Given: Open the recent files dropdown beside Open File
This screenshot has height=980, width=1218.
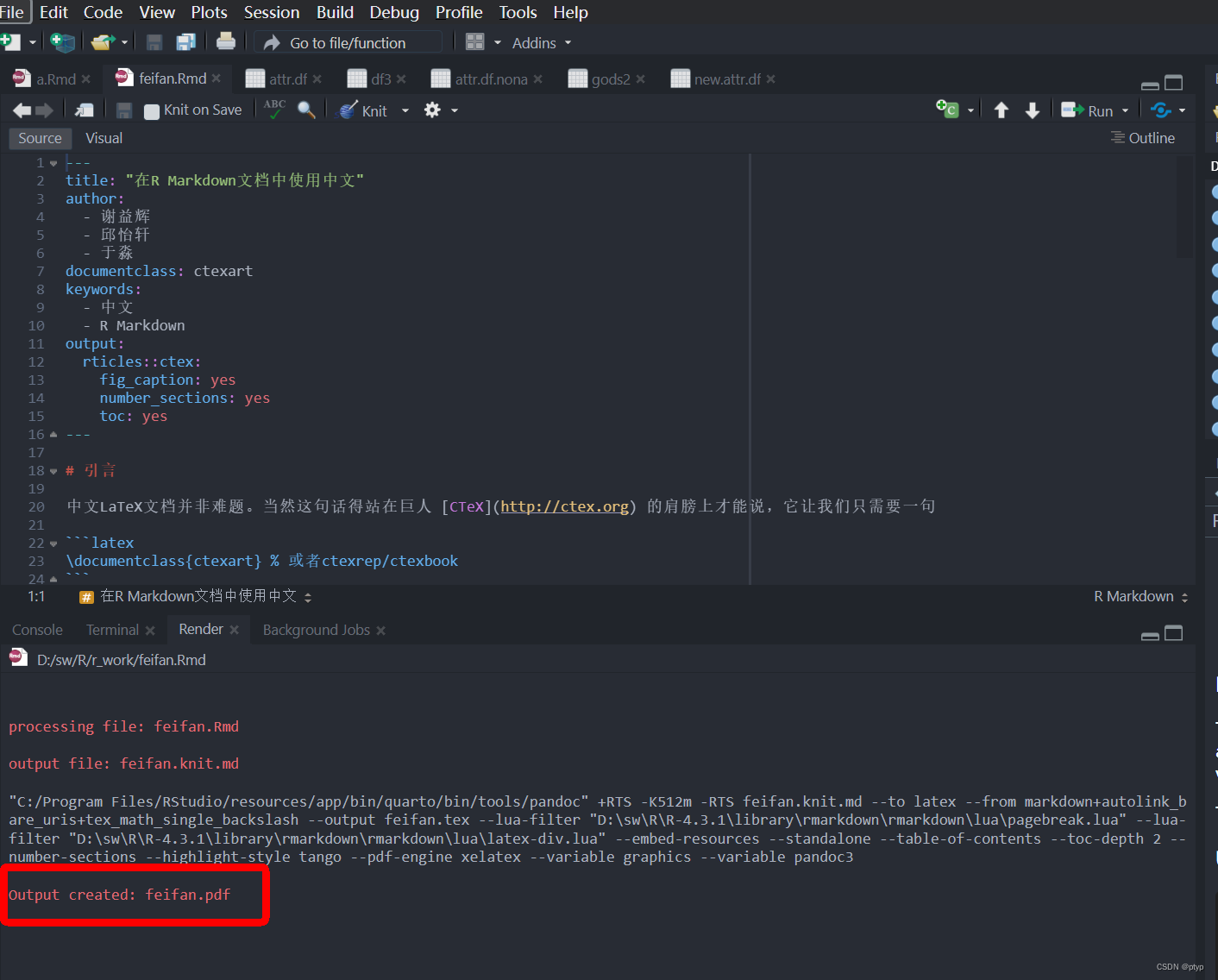Looking at the screenshot, I should pyautogui.click(x=125, y=42).
